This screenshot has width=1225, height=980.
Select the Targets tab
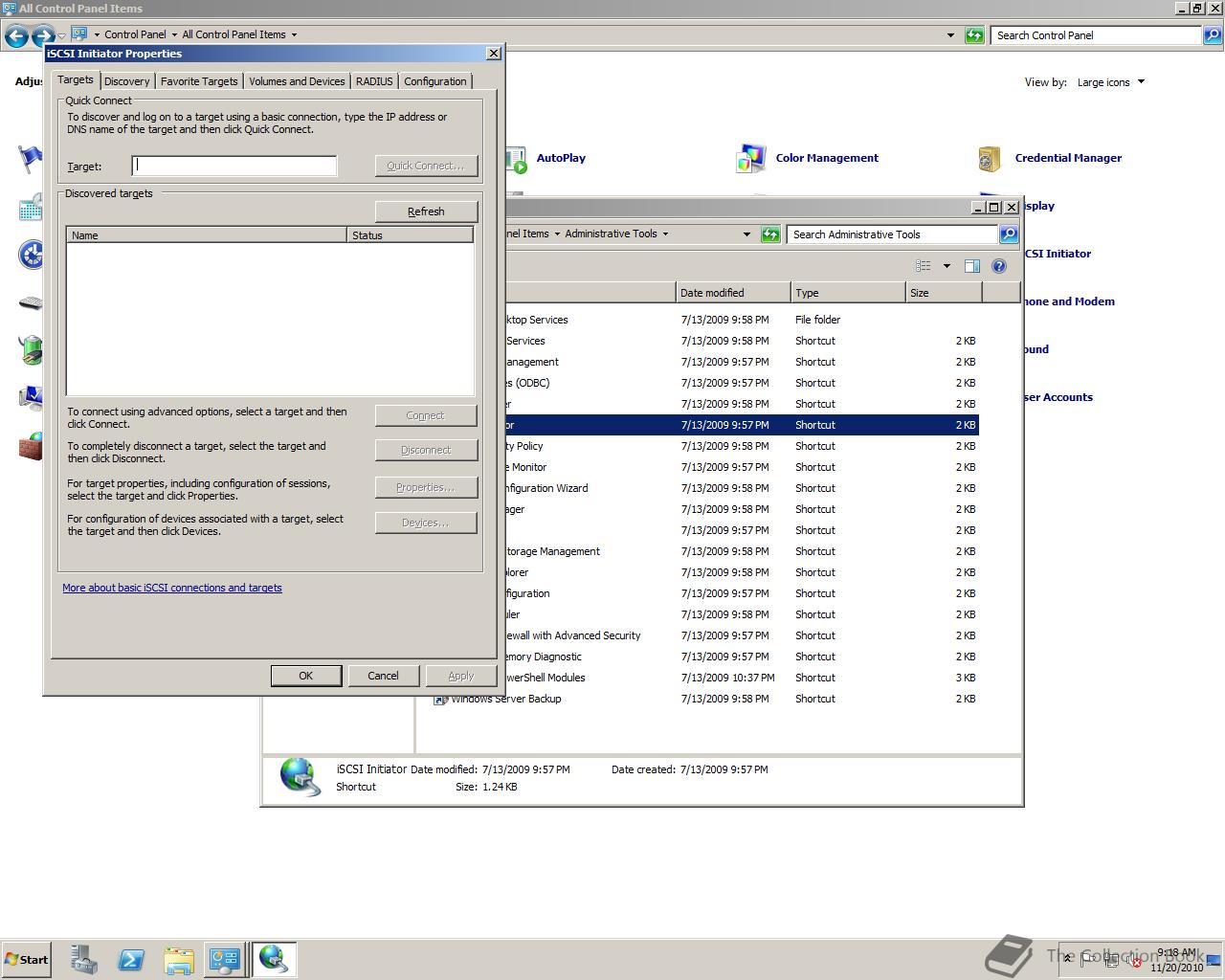(75, 80)
